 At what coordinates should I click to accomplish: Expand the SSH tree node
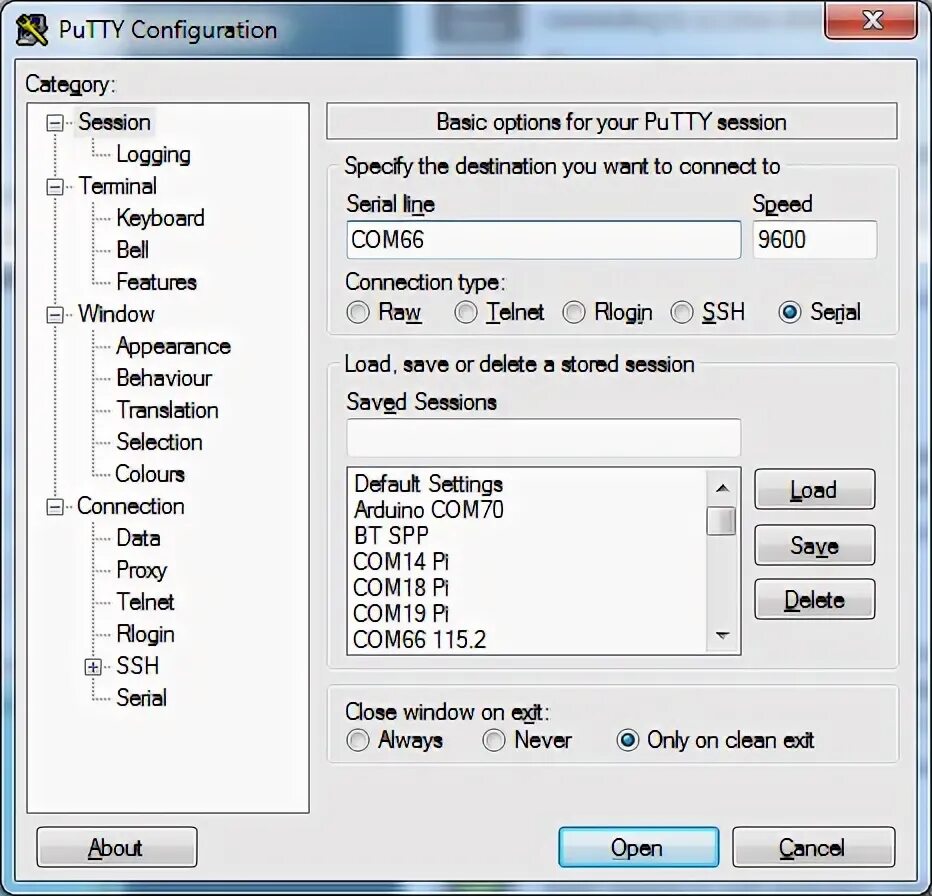[93, 667]
